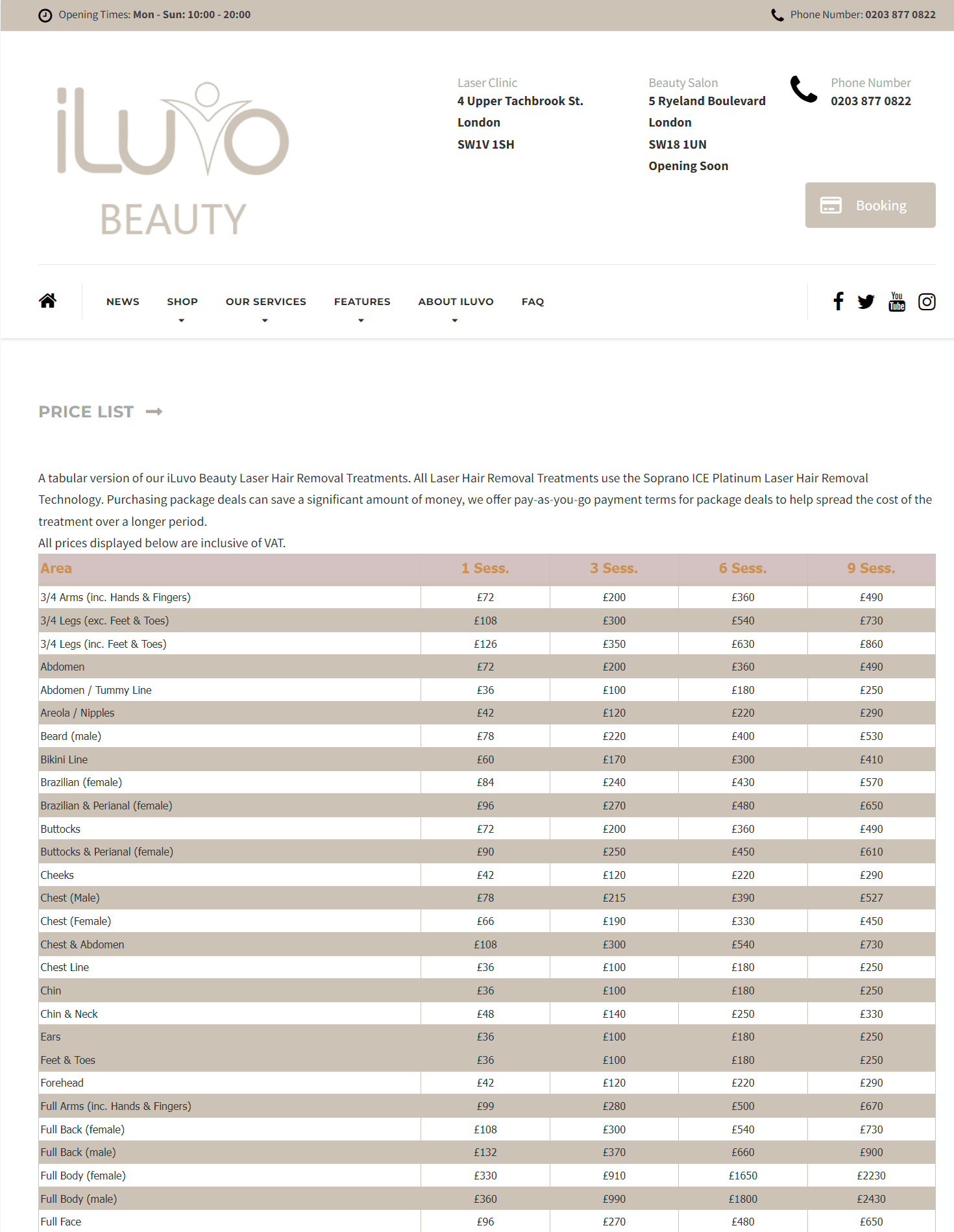Click the £2430 price for Full Body (male)
Viewport: 954px width, 1232px height.
871,1199
